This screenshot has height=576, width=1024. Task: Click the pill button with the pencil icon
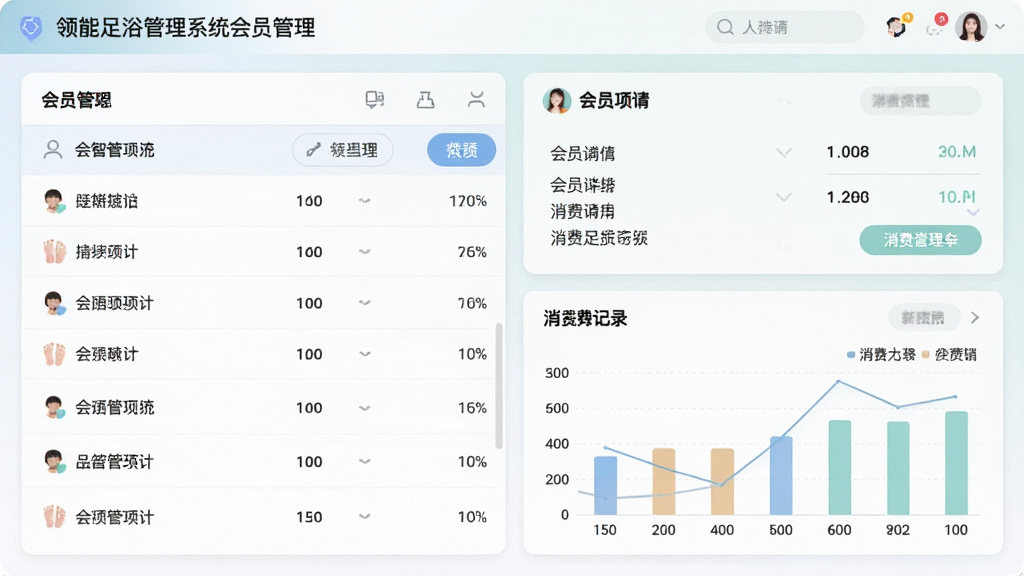(342, 150)
